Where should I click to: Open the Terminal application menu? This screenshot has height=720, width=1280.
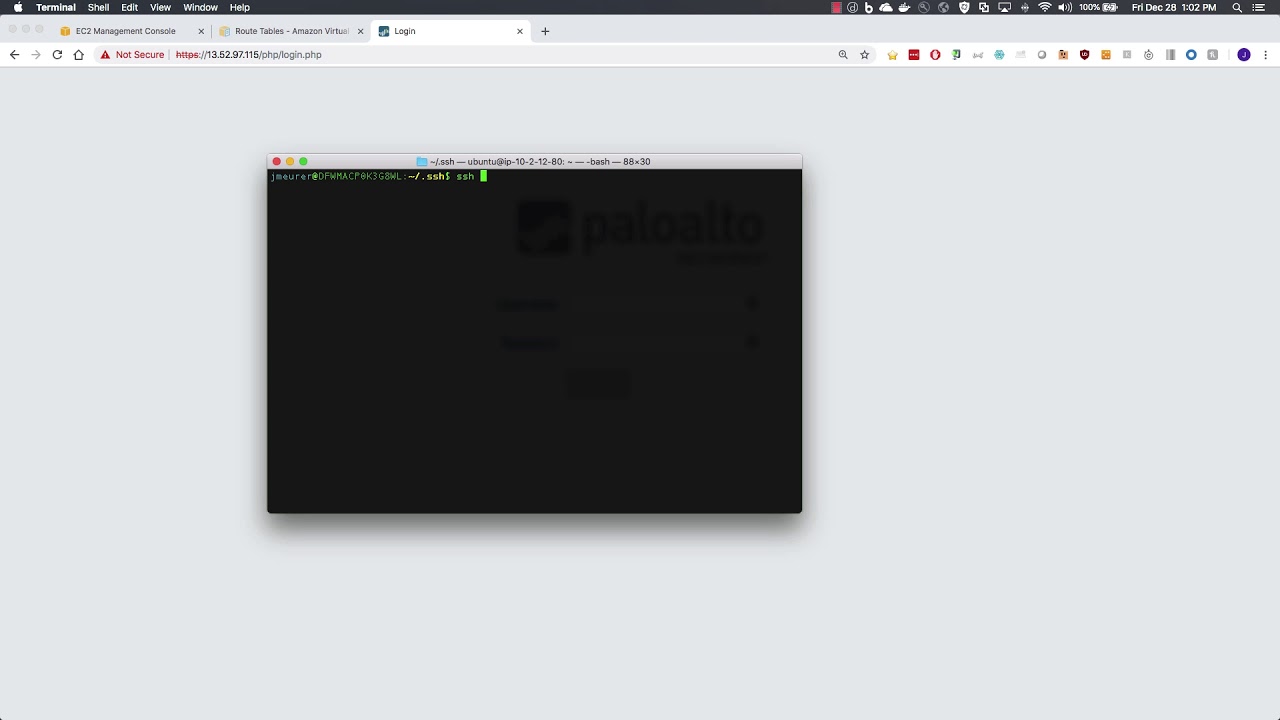56,7
